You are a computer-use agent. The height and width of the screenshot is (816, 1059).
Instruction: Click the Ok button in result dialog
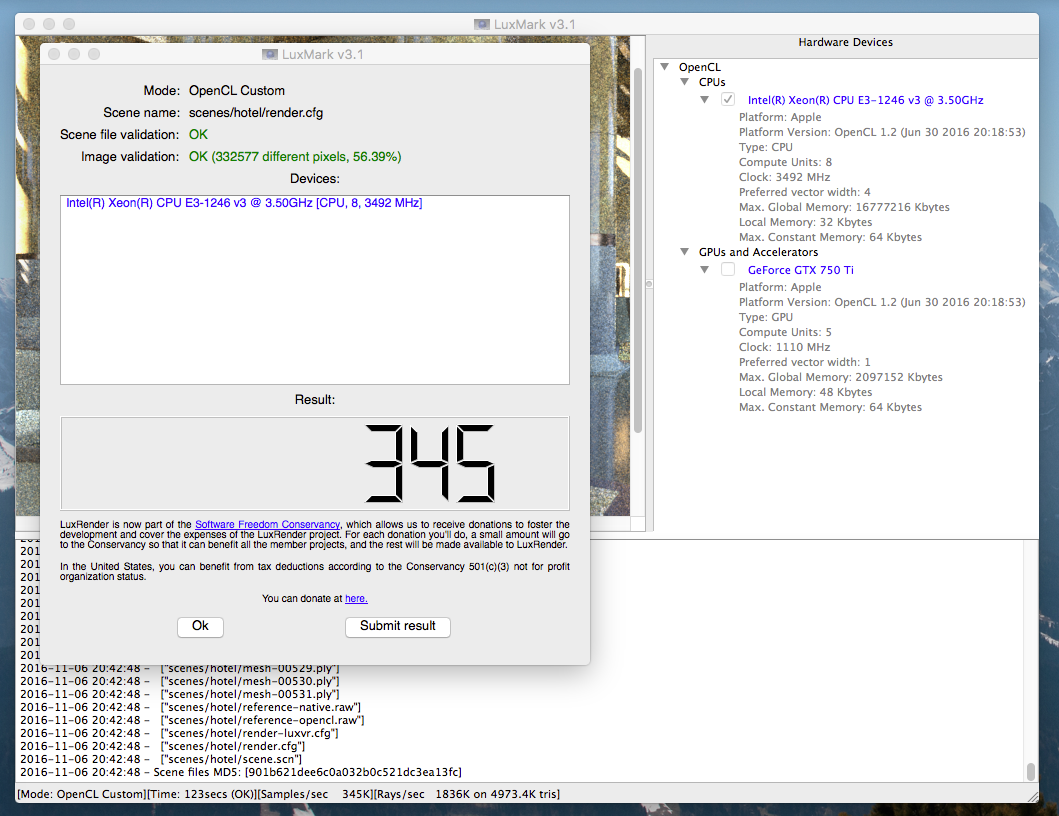(200, 626)
